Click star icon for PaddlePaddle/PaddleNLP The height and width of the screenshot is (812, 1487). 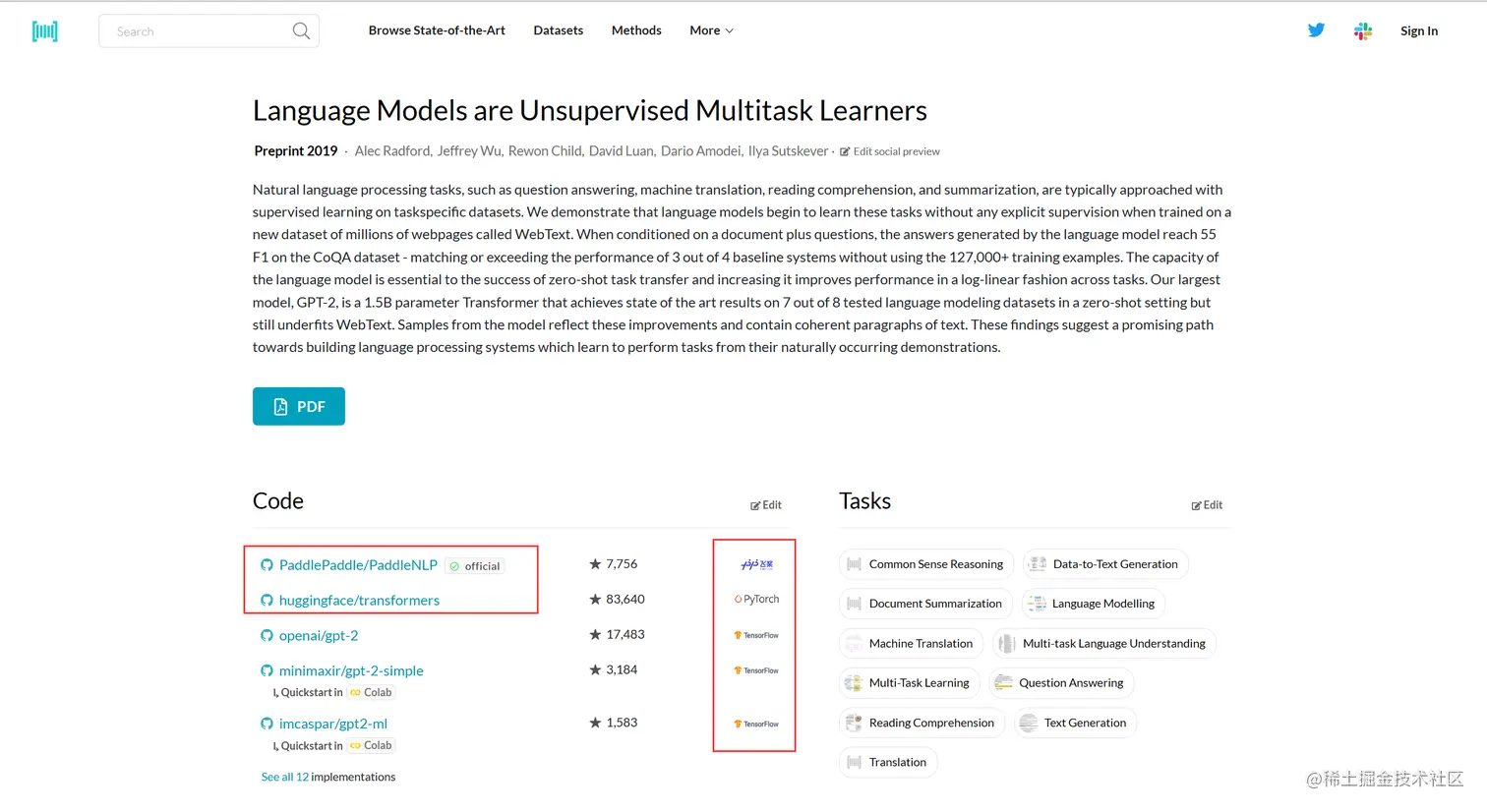[595, 564]
